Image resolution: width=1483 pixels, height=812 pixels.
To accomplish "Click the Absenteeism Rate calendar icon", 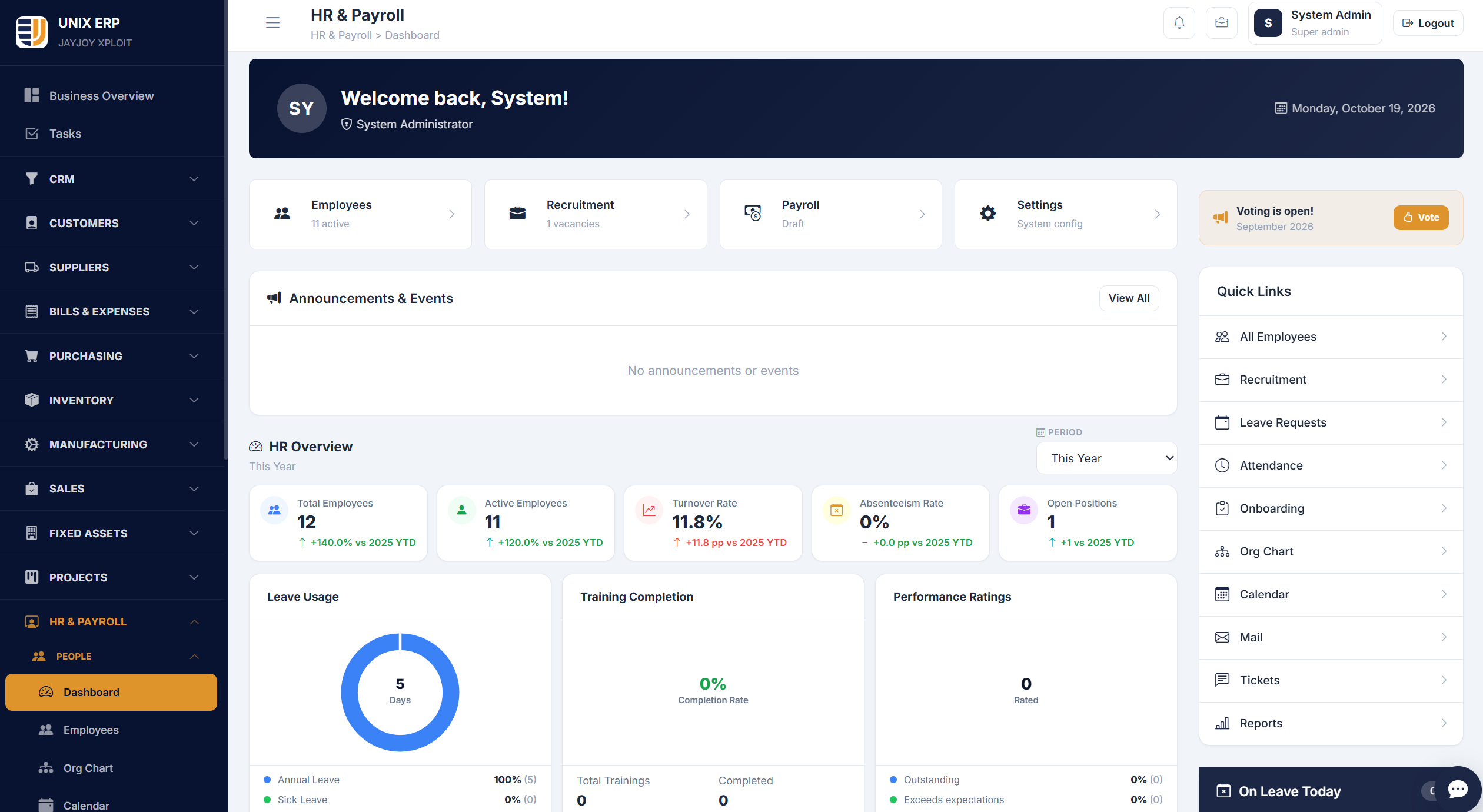I will click(x=836, y=510).
